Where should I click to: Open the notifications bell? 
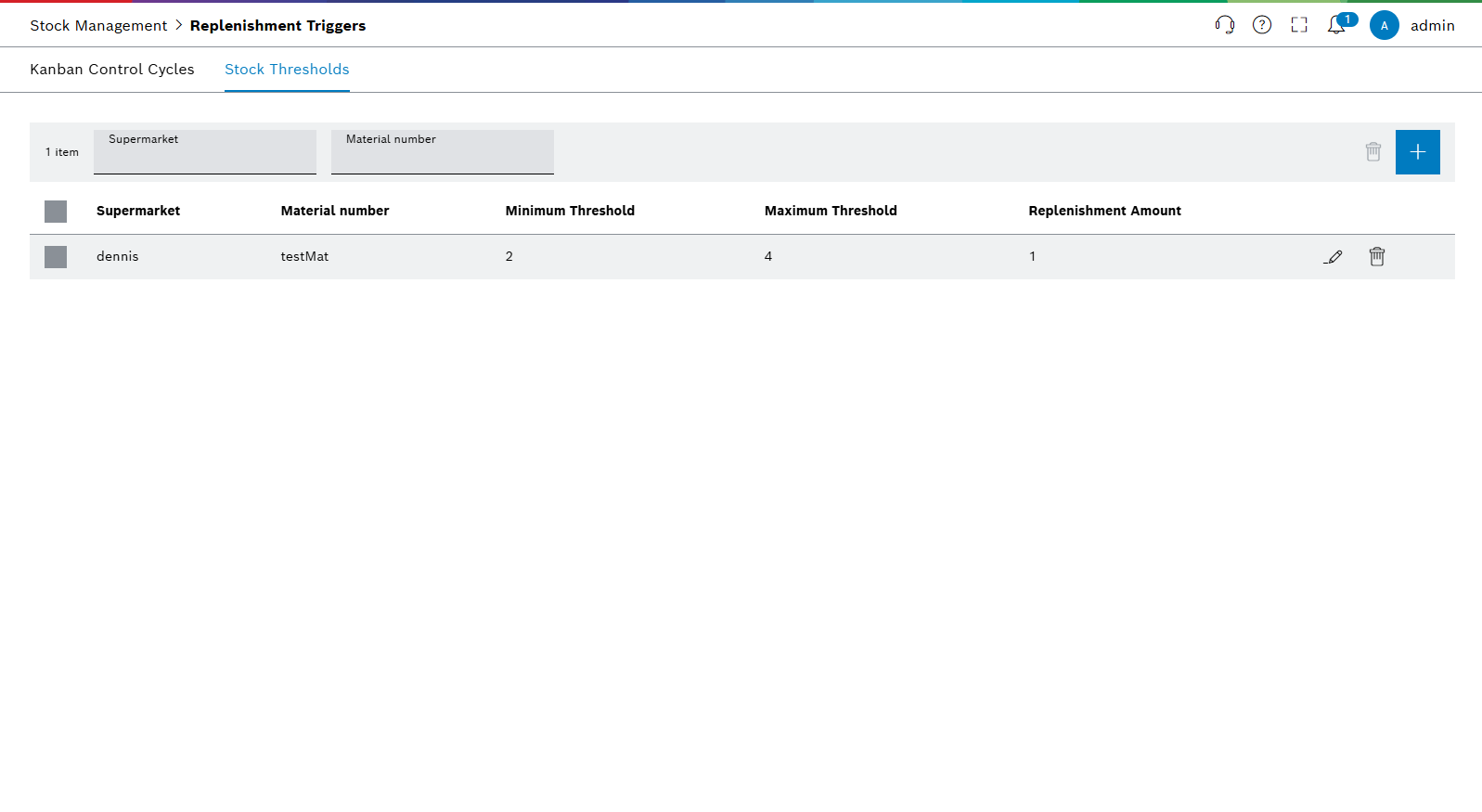1336,25
